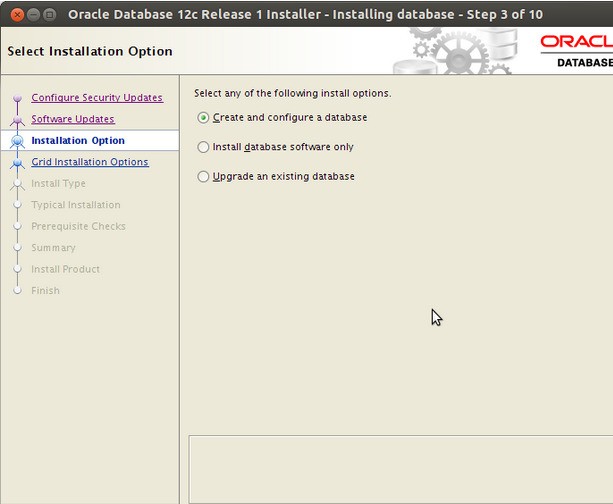Click the Configure Security Updates step bullet icon

pos(17,98)
